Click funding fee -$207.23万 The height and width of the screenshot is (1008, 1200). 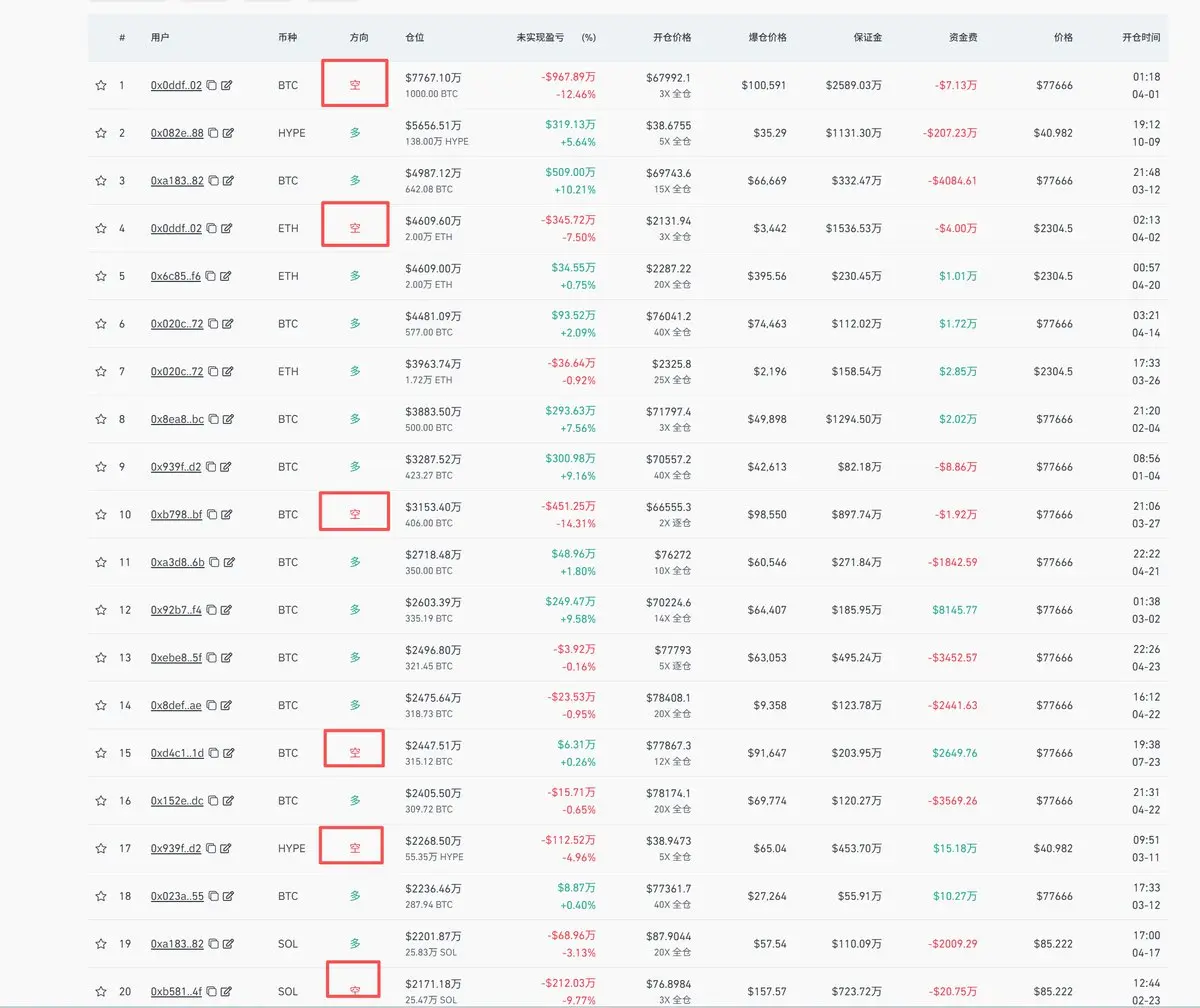(952, 133)
